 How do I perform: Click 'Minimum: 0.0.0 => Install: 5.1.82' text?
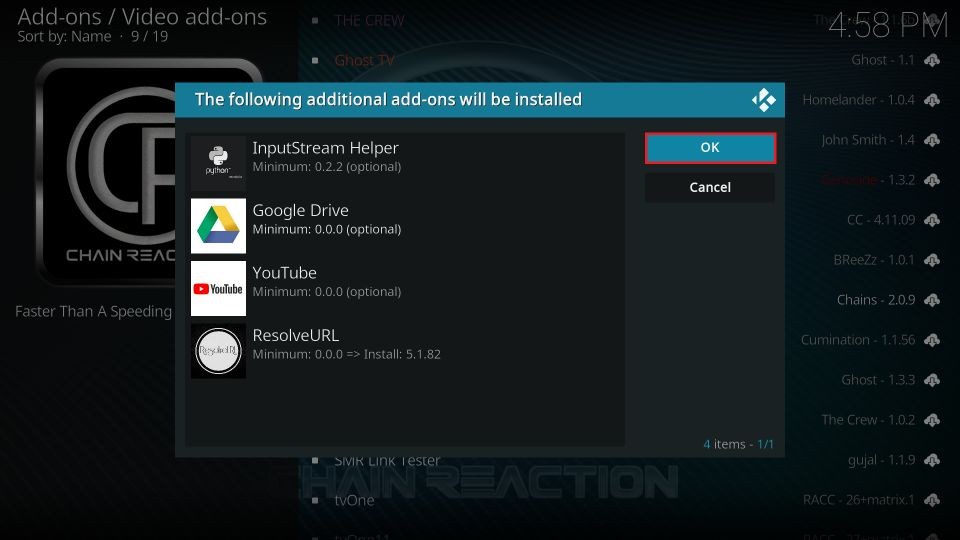pyautogui.click(x=347, y=354)
